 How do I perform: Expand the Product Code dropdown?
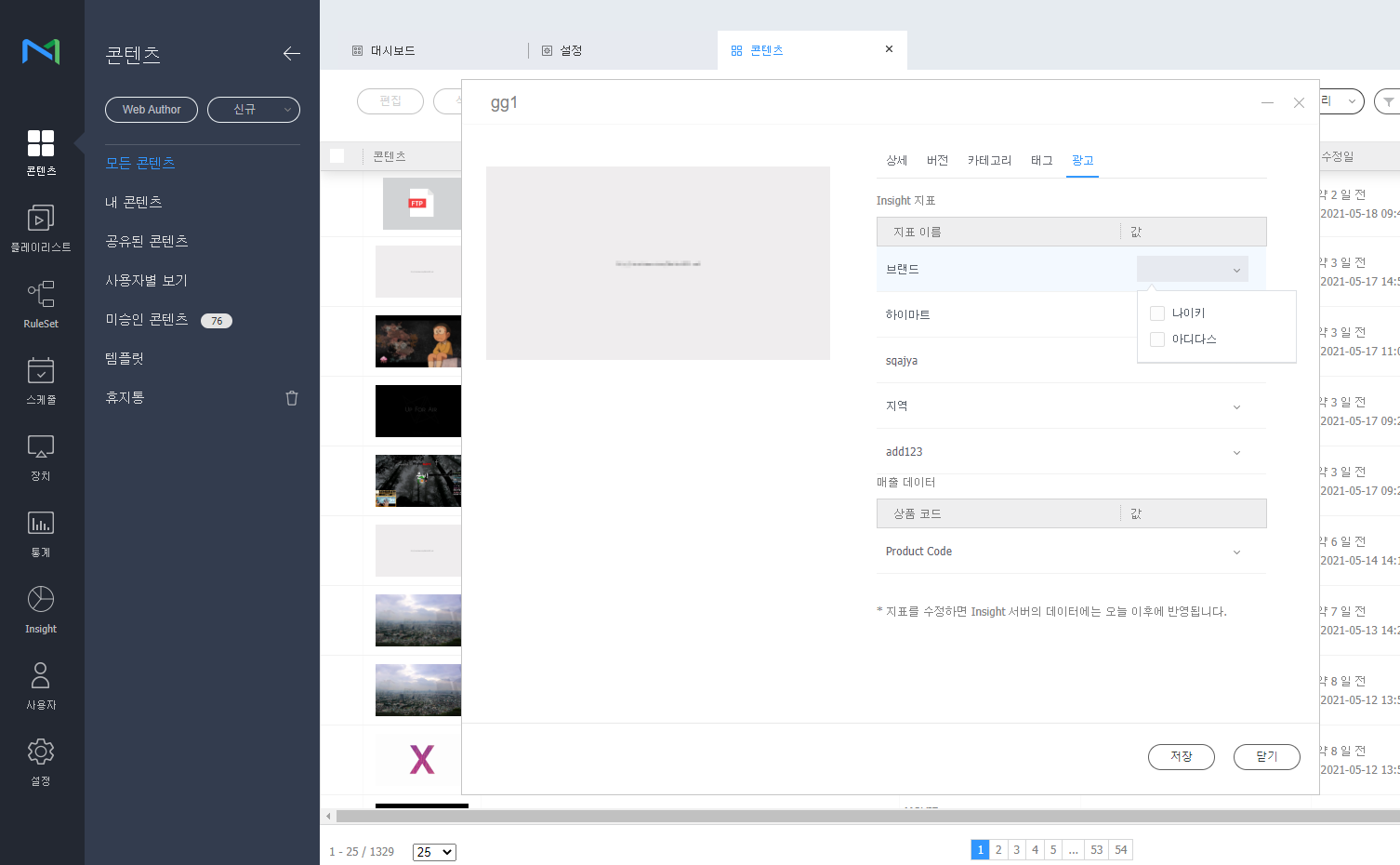coord(1236,552)
